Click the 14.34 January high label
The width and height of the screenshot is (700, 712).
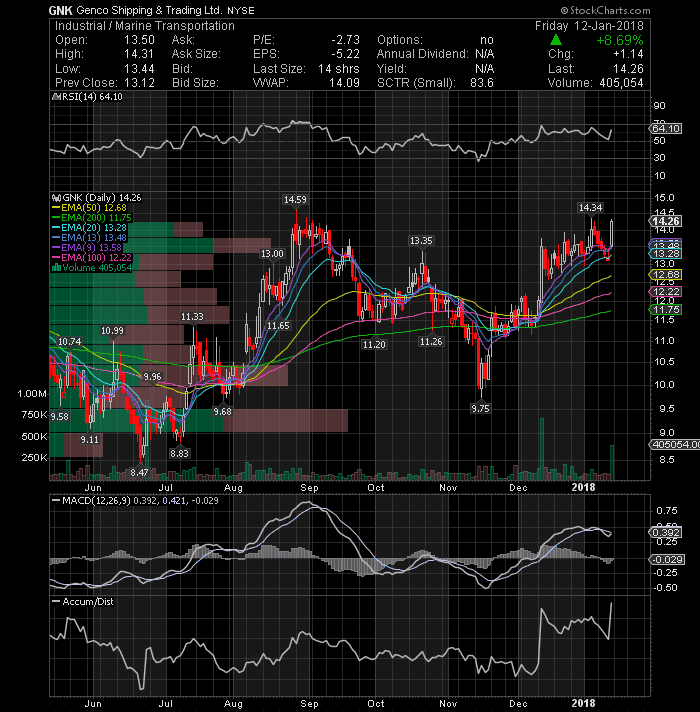click(x=590, y=208)
